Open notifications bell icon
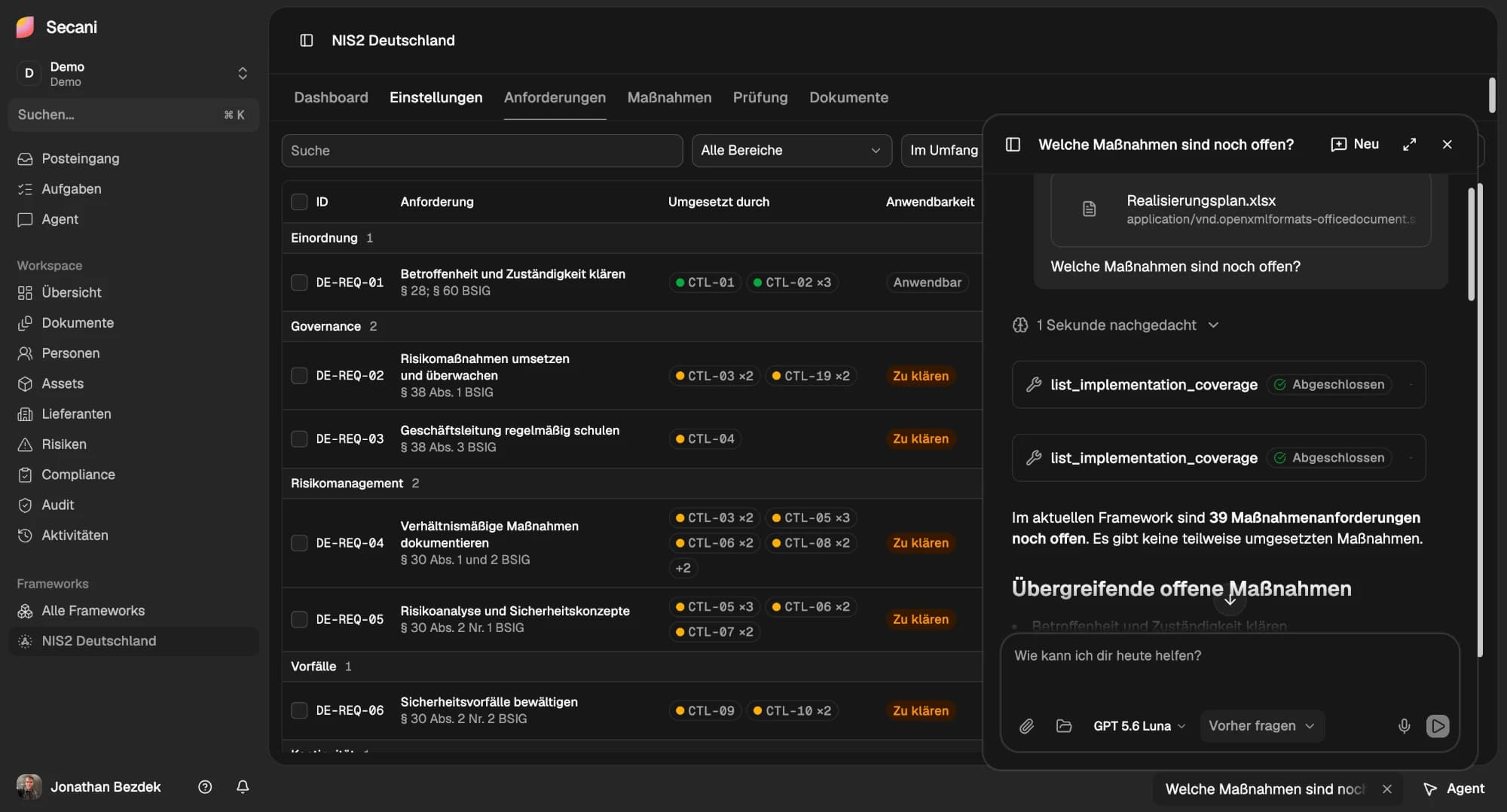This screenshot has width=1507, height=812. click(x=243, y=786)
